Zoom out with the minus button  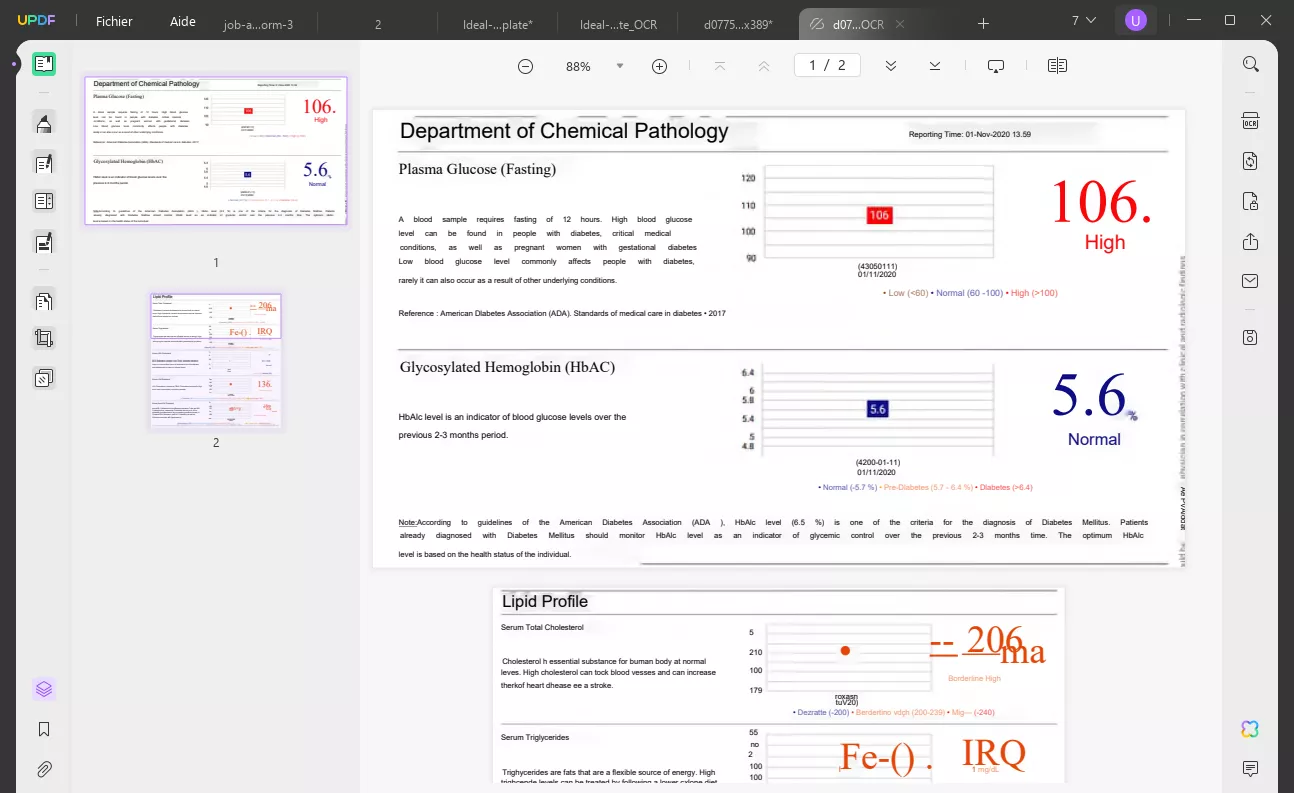point(525,66)
